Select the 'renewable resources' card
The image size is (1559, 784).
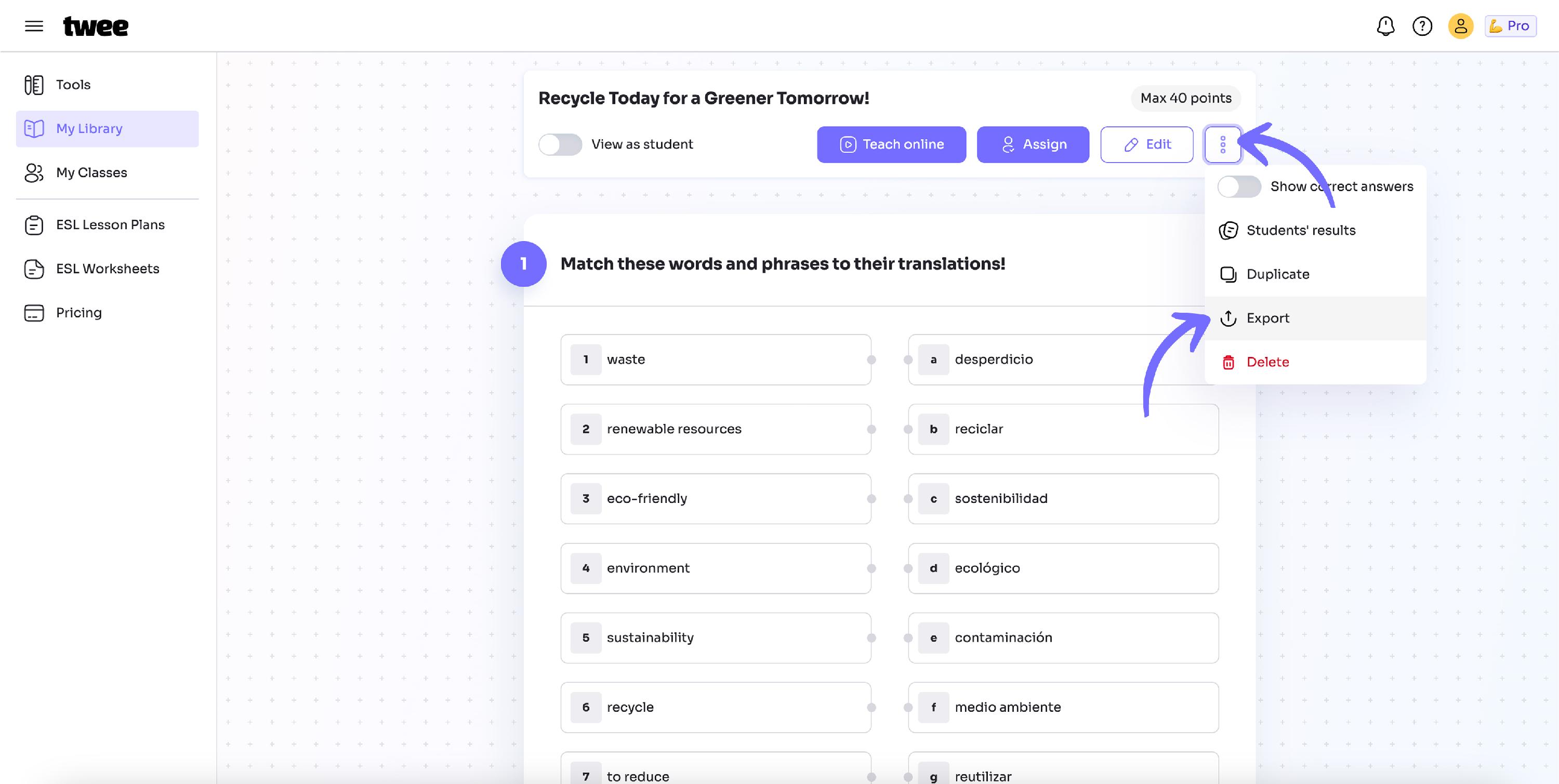[716, 429]
